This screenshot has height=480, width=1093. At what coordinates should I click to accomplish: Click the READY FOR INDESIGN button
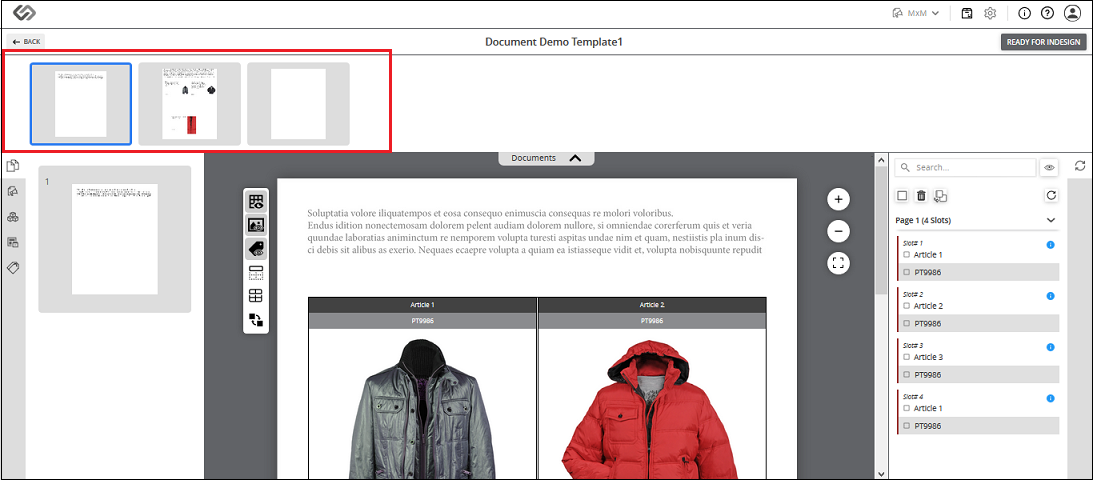(1044, 42)
